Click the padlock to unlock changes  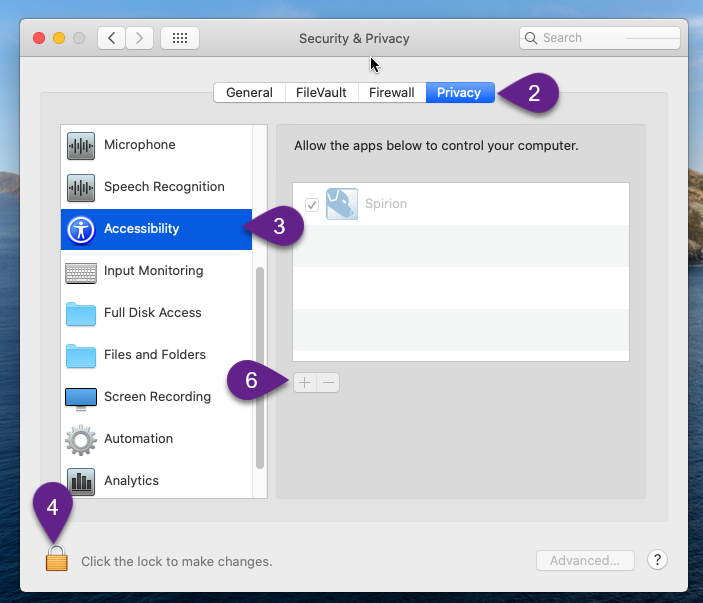point(56,558)
